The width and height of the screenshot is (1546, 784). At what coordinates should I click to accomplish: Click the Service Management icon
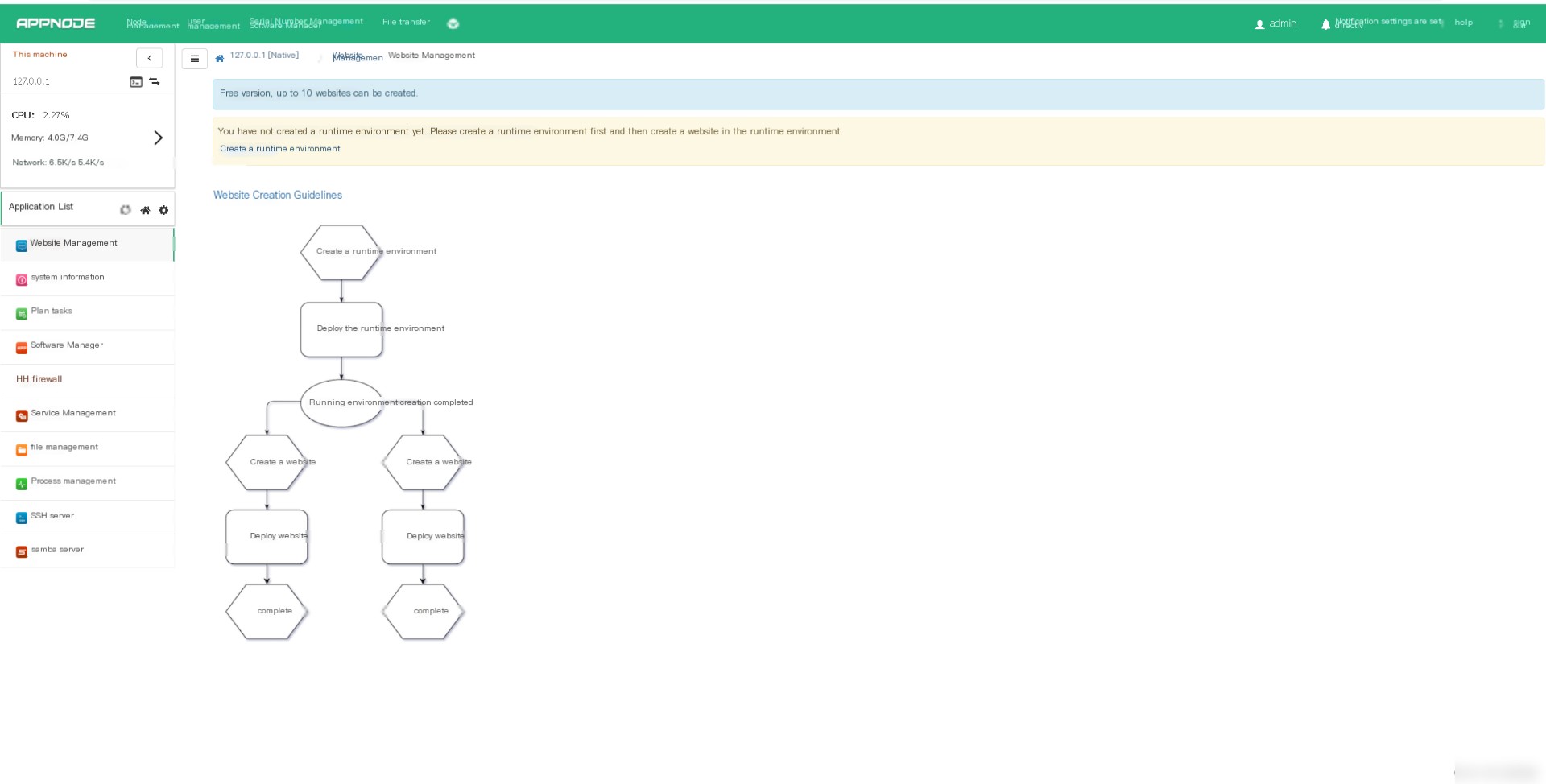coord(22,415)
